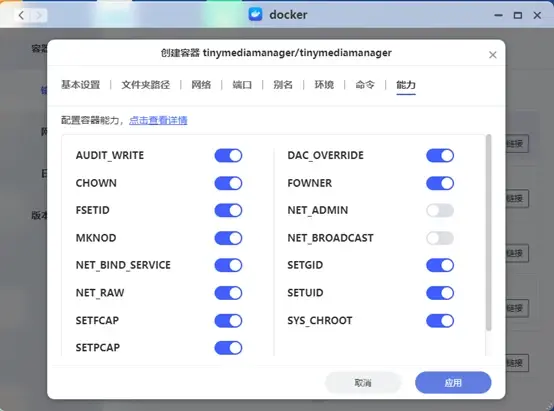Enable the NET_ADMIN capability
Screen dimensions: 554x411
pyautogui.click(x=440, y=210)
